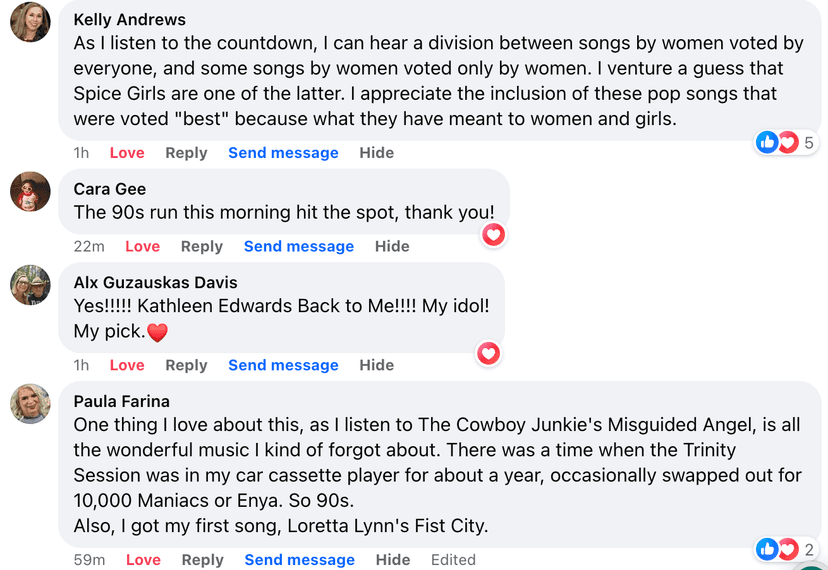Click Alx Guzauskas Davis' avatar
This screenshot has width=828, height=570.
tap(30, 285)
